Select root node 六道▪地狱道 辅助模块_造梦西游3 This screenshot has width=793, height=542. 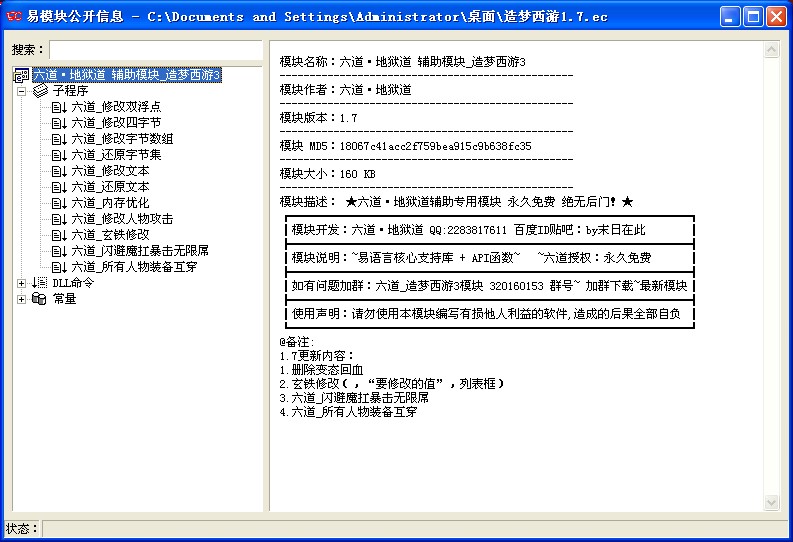pos(127,75)
